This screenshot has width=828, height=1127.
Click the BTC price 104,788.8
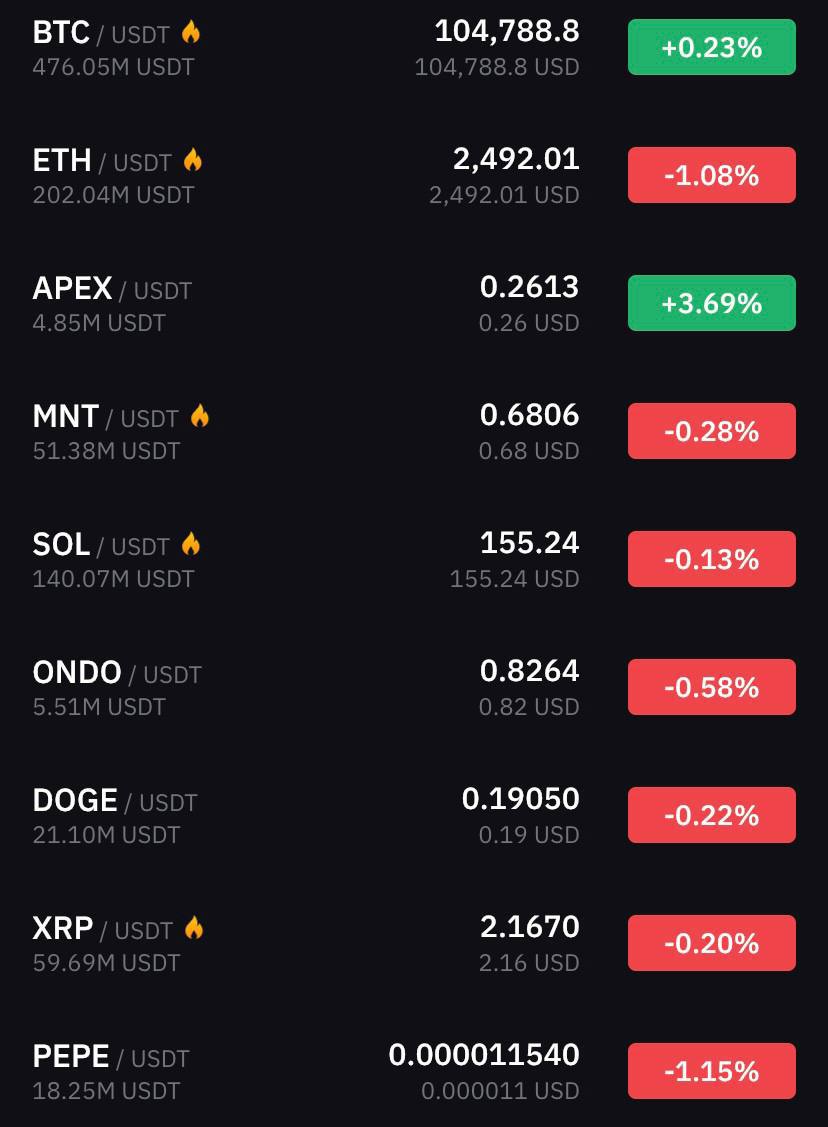pyautogui.click(x=506, y=31)
